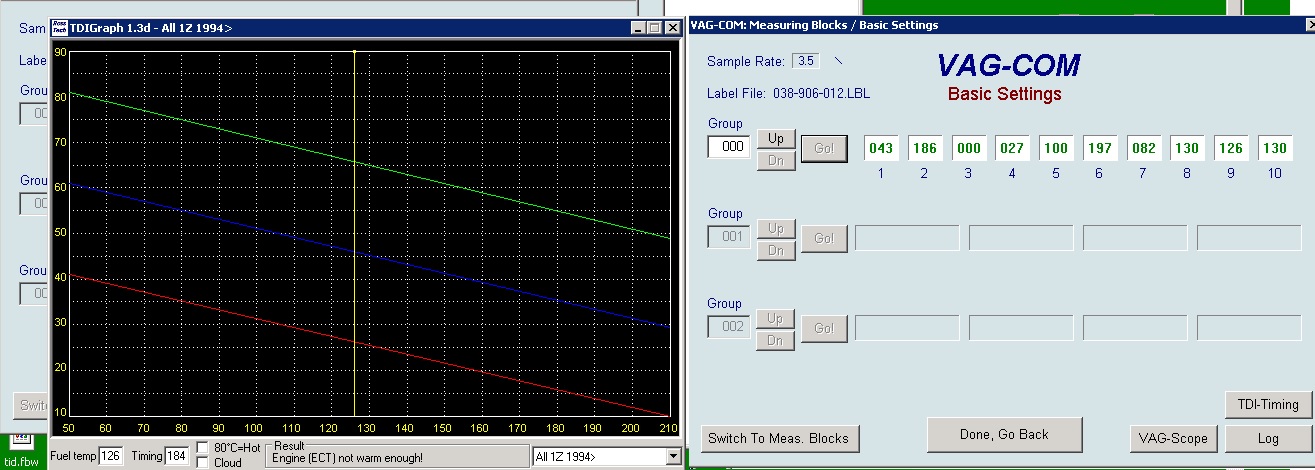Select value 126 in field 9
This screenshot has height=470, width=1315.
point(1231,148)
